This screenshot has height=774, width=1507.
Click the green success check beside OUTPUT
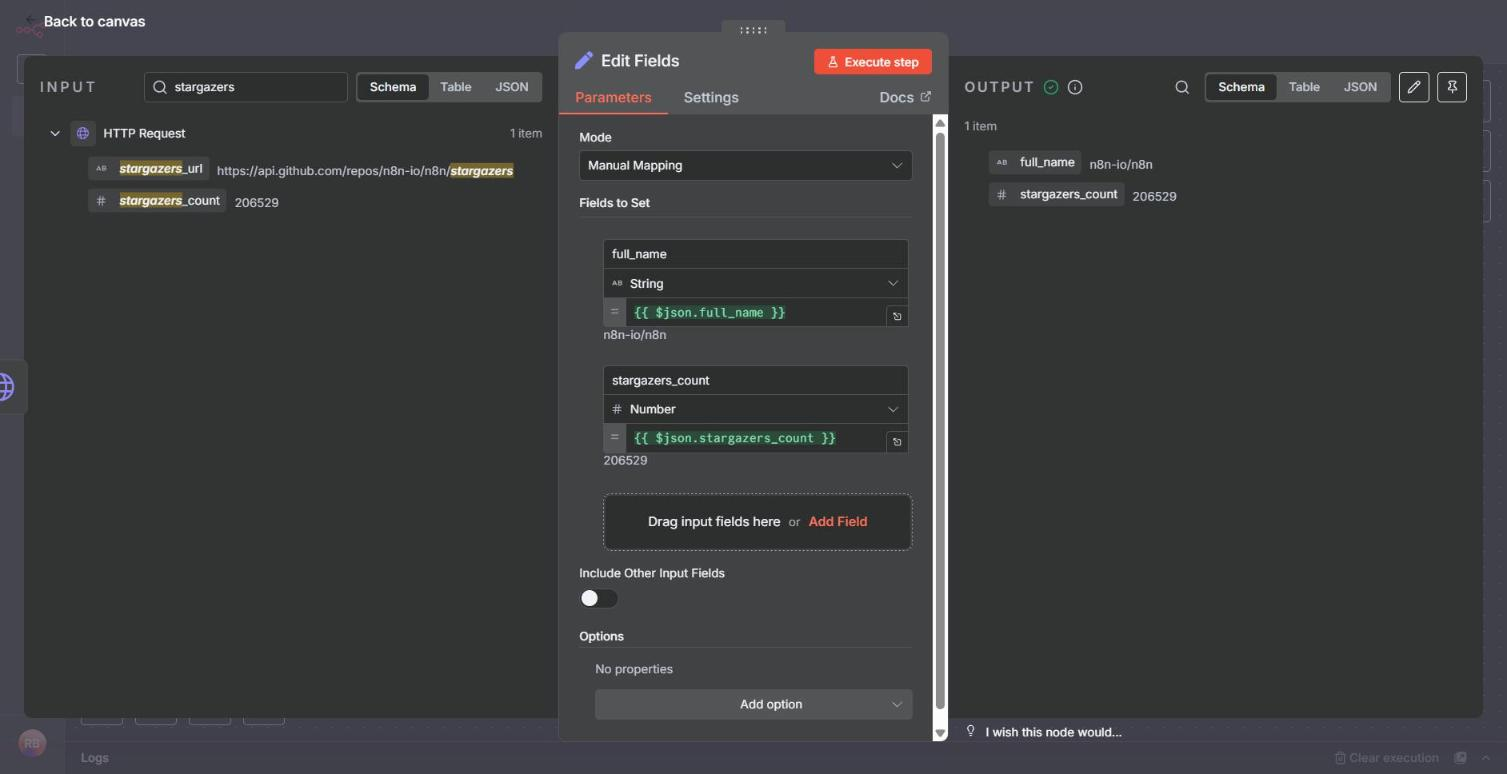pos(1051,87)
